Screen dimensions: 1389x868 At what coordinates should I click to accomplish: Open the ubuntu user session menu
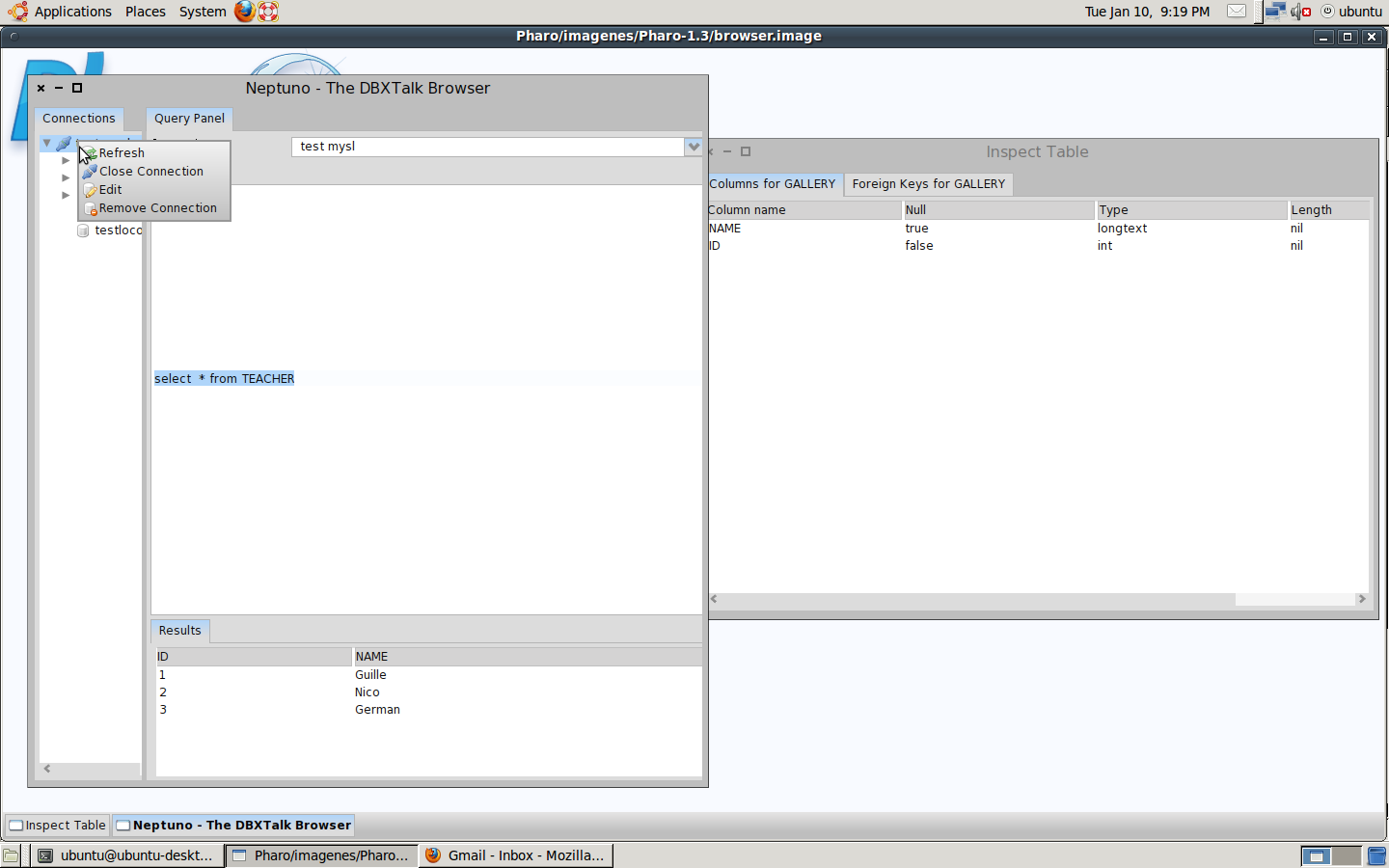coord(1352,12)
